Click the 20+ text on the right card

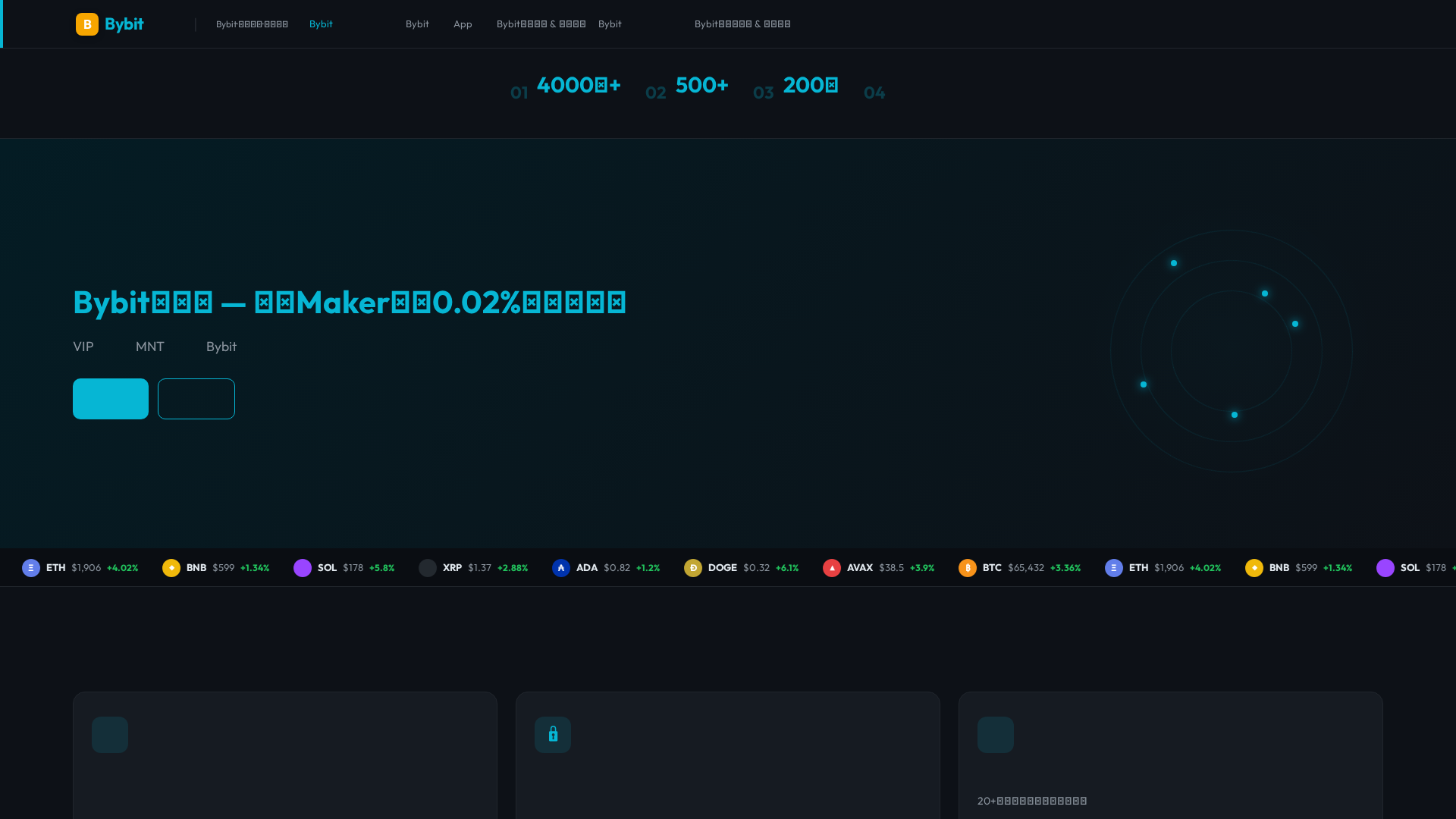coord(1031,800)
